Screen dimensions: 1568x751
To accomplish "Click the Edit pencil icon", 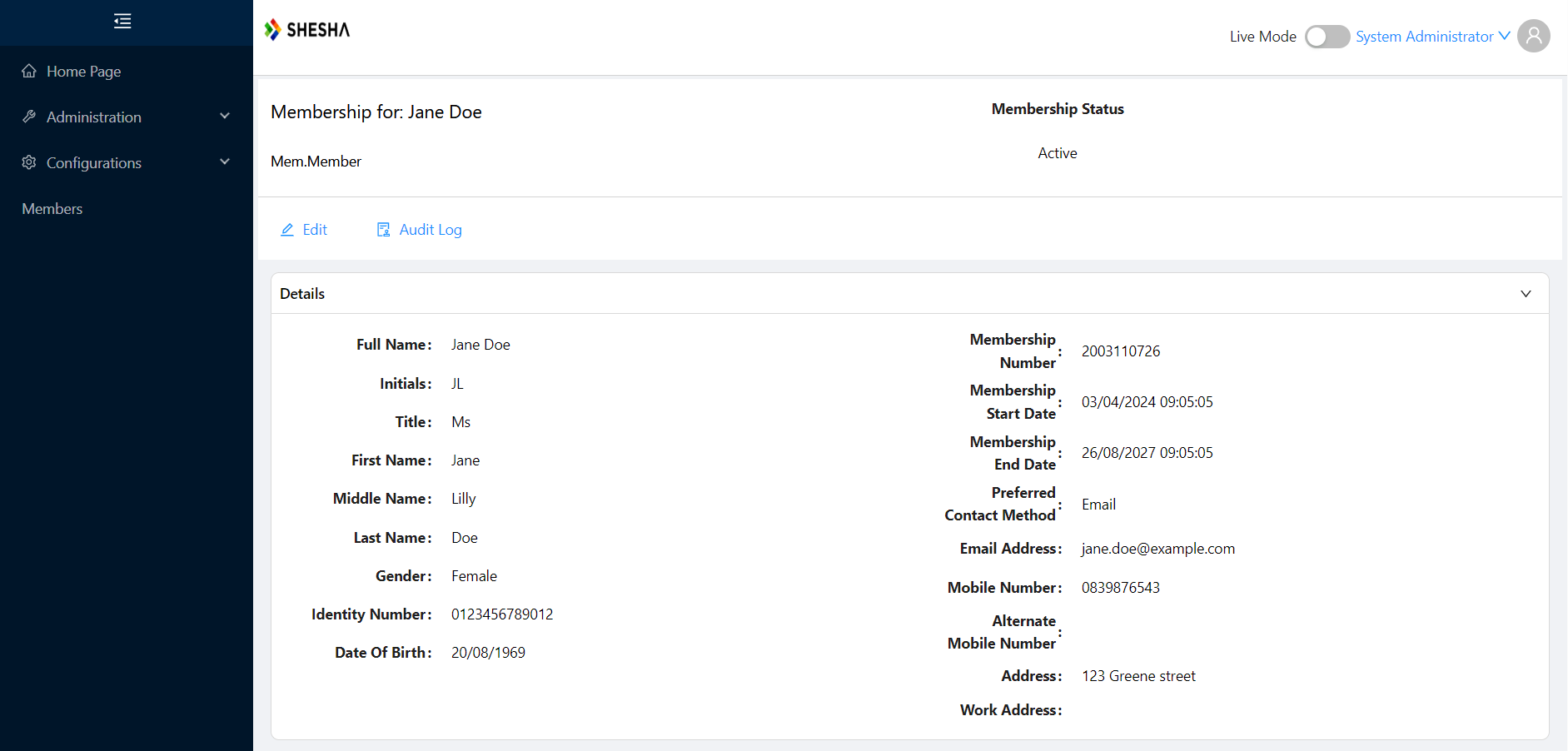I will tap(287, 230).
